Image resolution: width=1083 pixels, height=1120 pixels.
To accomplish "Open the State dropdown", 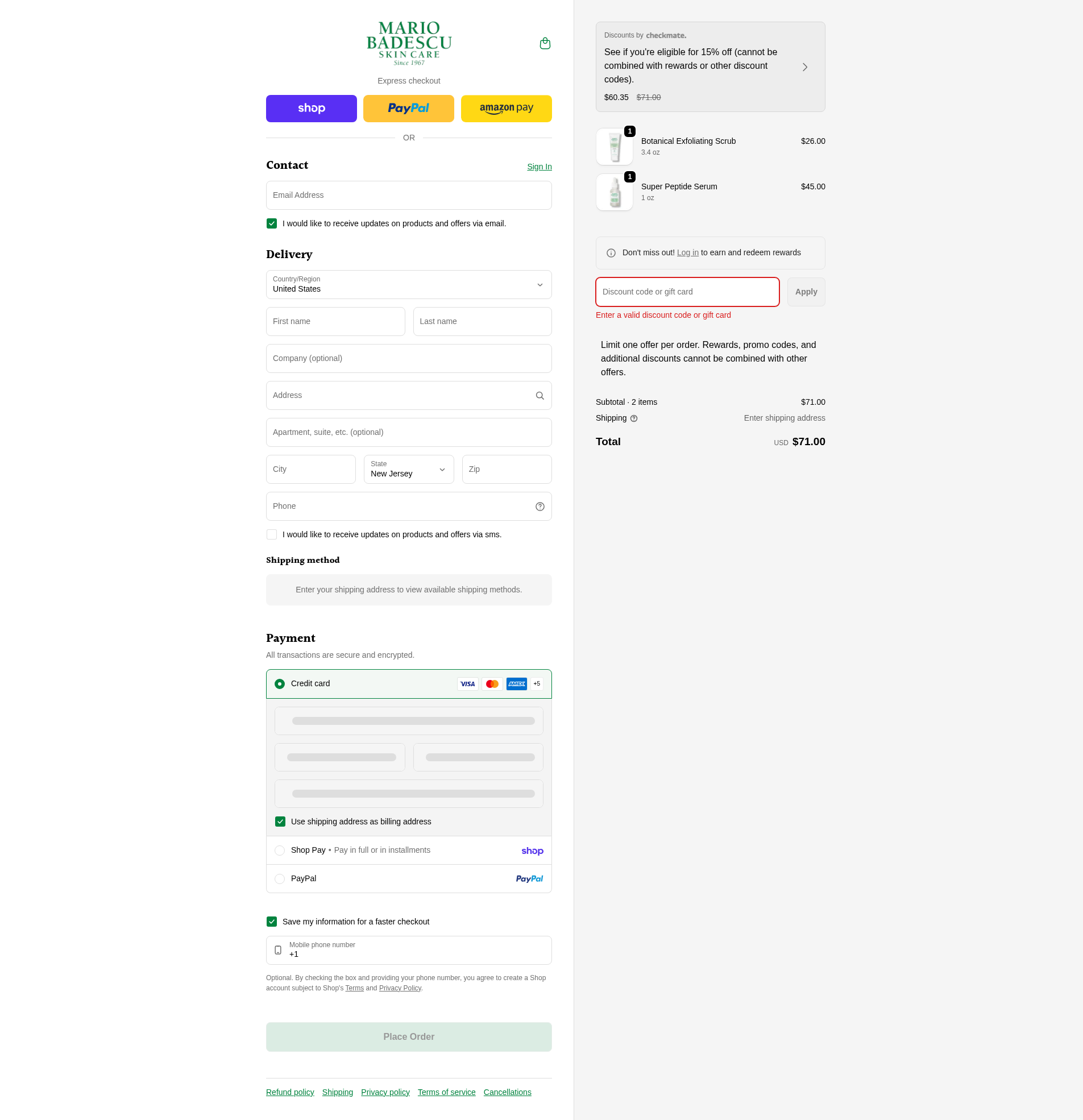I will (x=409, y=469).
